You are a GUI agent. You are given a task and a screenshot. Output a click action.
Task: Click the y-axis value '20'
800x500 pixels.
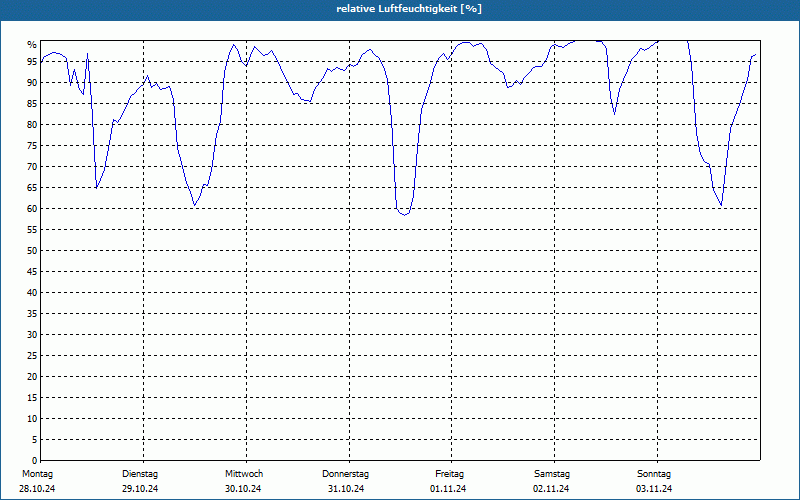[x=32, y=377]
